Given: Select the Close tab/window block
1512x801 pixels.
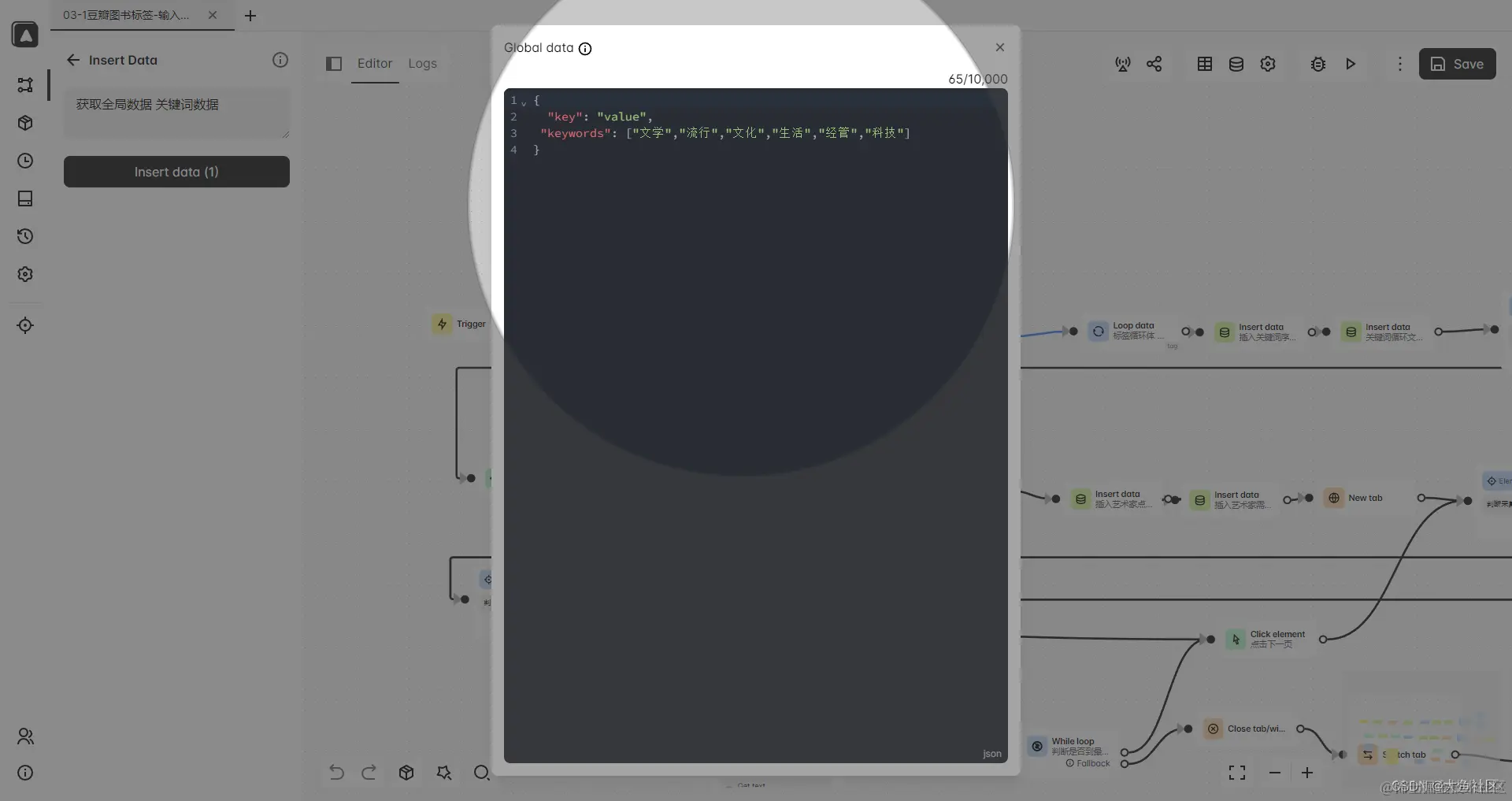Looking at the screenshot, I should (1248, 729).
